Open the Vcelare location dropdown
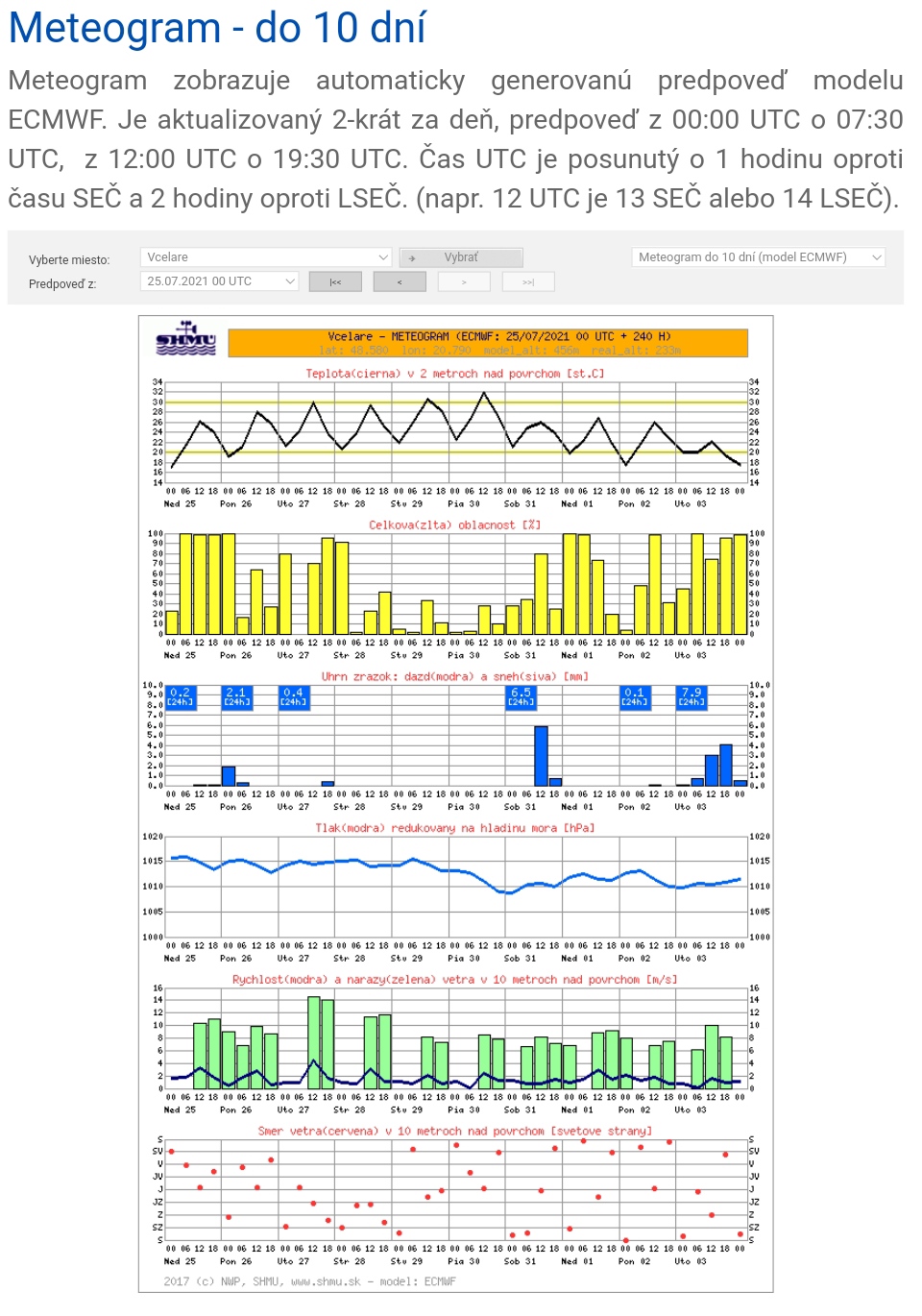922x1316 pixels. point(266,257)
